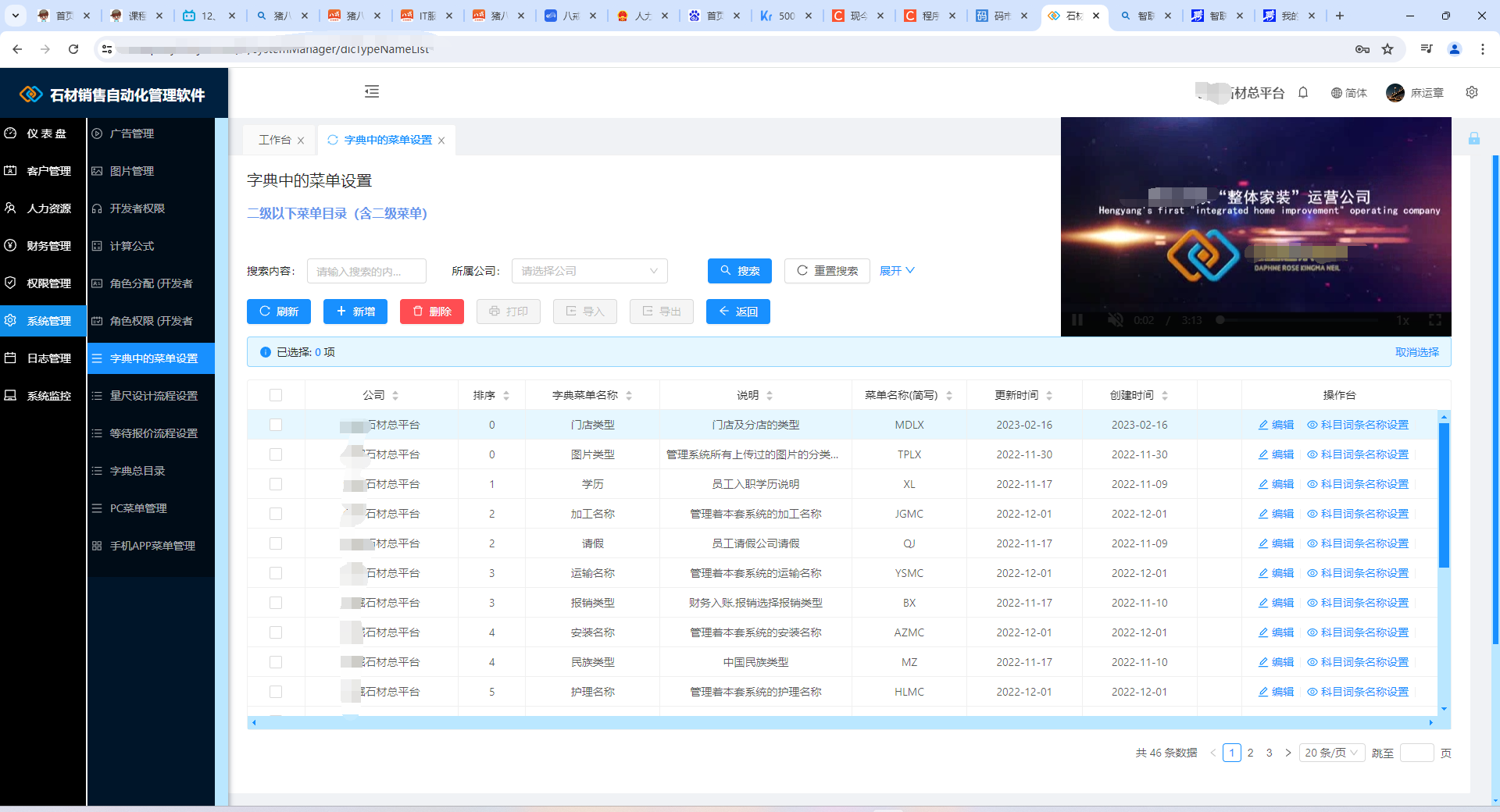Open 广告管理 submenu item
The image size is (1500, 812).
pos(151,134)
